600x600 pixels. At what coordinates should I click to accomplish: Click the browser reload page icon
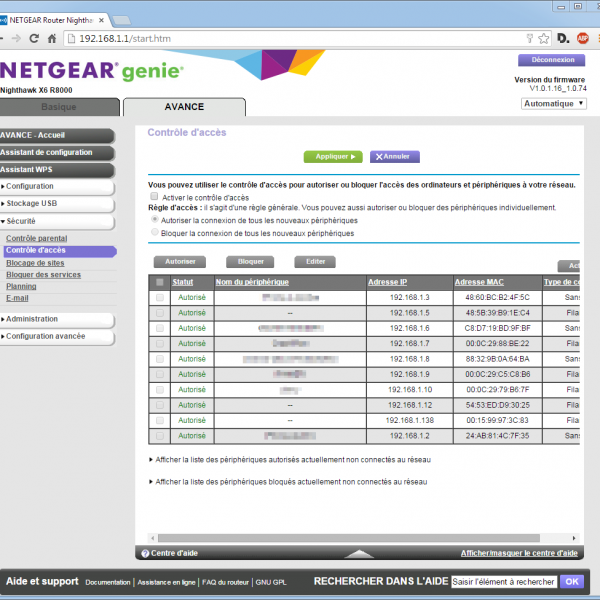[x=35, y=38]
